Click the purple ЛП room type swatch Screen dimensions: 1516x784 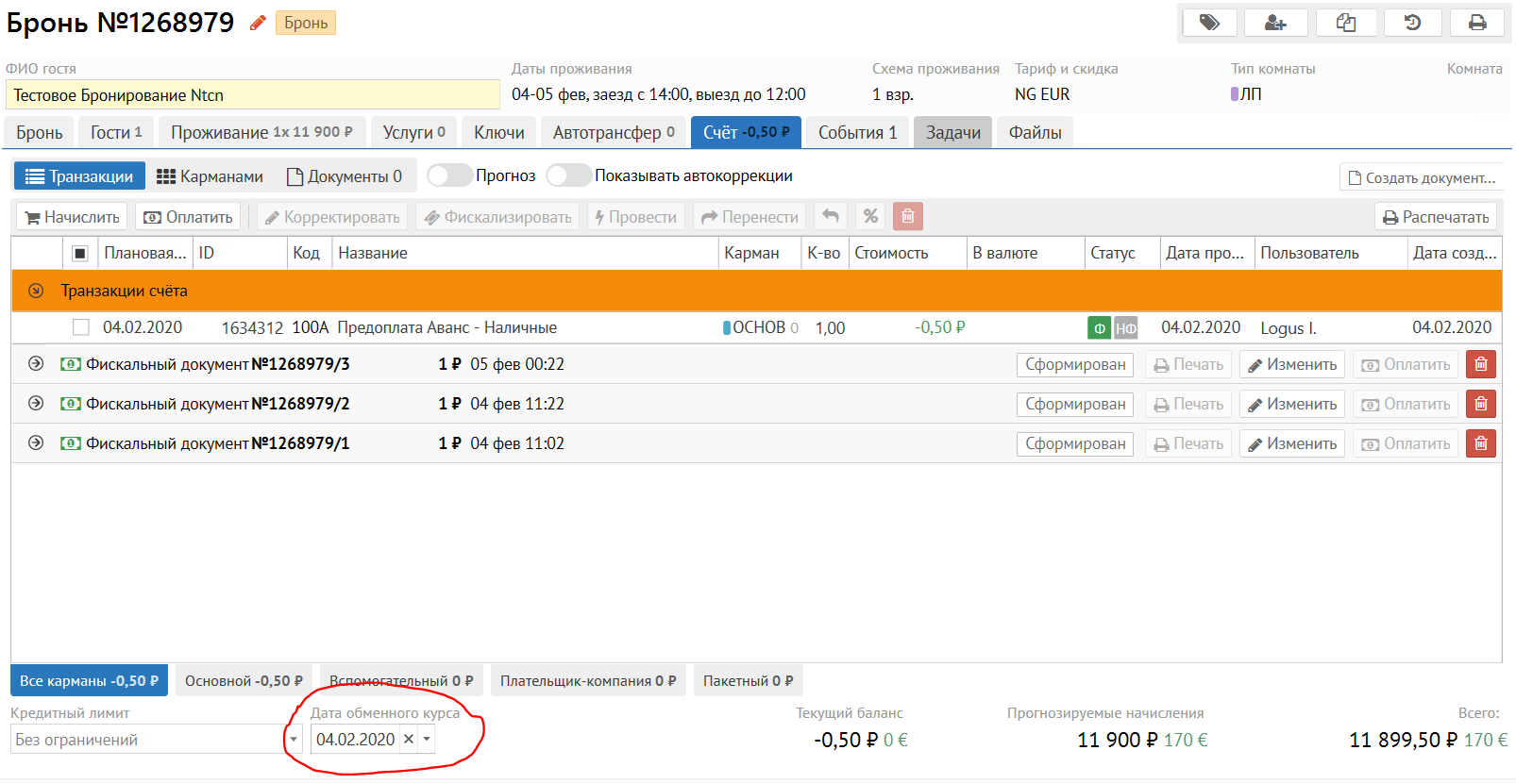pos(1235,94)
